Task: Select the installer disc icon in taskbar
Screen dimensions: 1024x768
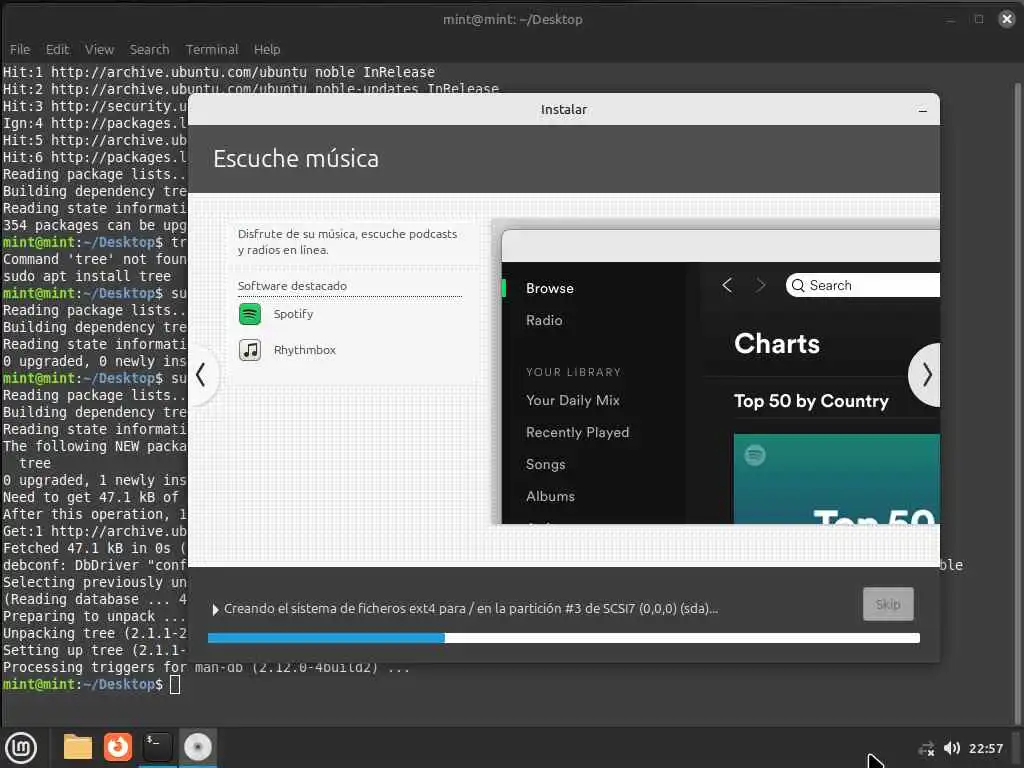Action: tap(197, 747)
